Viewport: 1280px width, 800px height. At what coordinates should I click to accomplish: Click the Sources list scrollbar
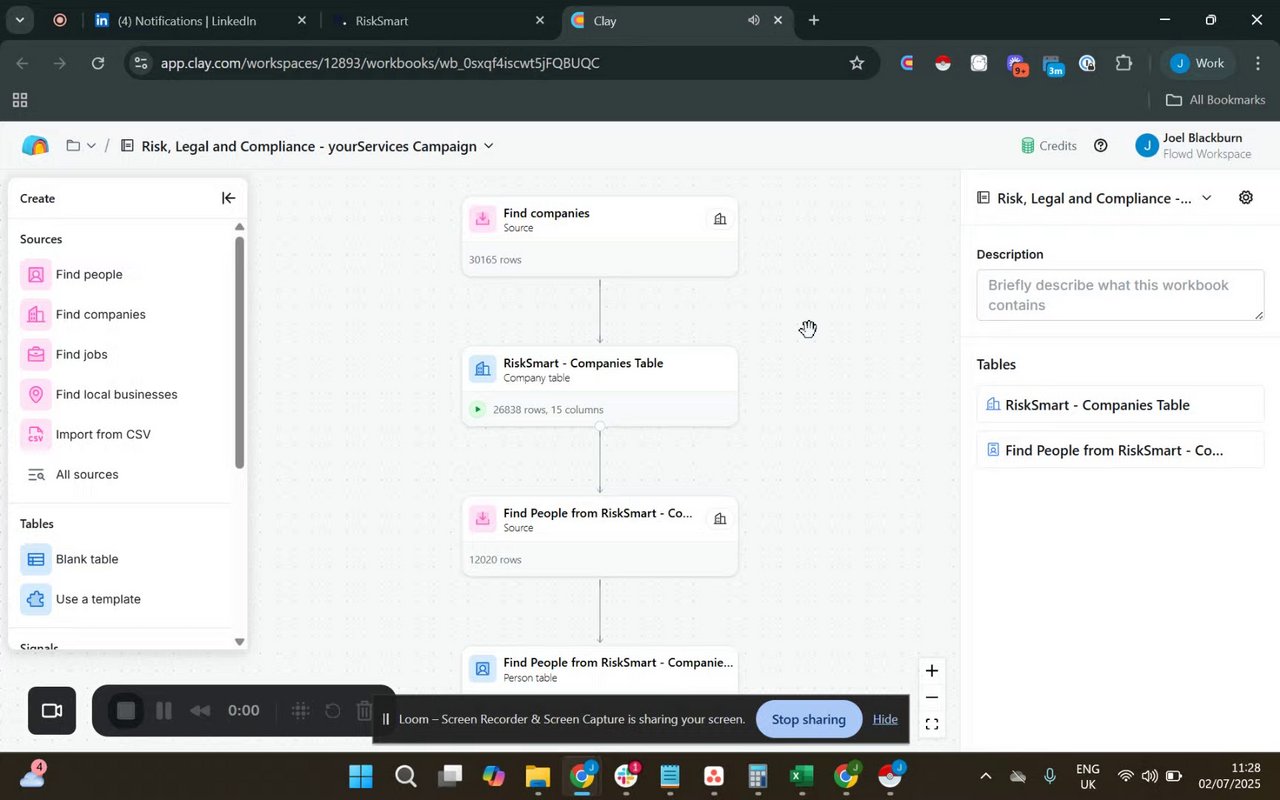click(x=239, y=352)
